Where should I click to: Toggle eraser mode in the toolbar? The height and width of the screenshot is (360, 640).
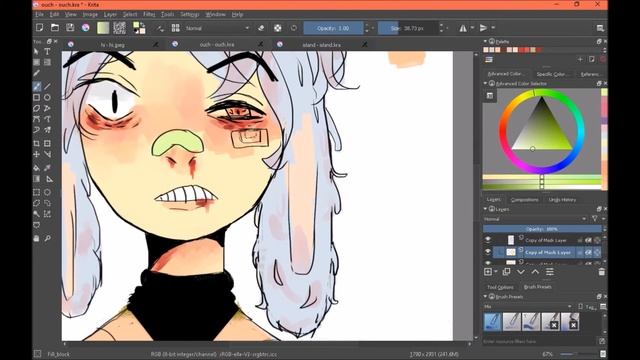click(x=261, y=28)
